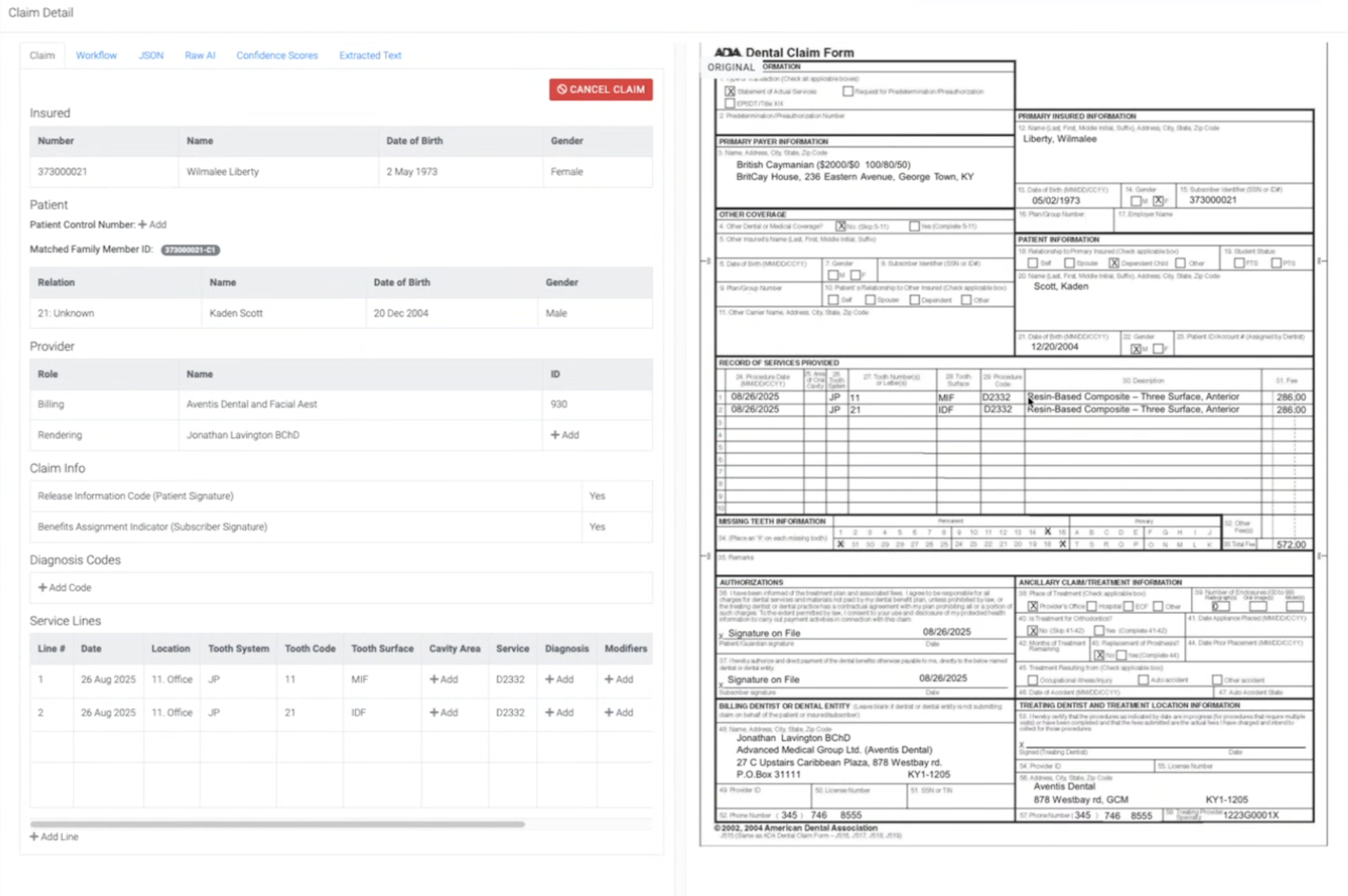Click tooth surface IDF in line 2
Viewport: 1348px width, 896px height.
358,712
